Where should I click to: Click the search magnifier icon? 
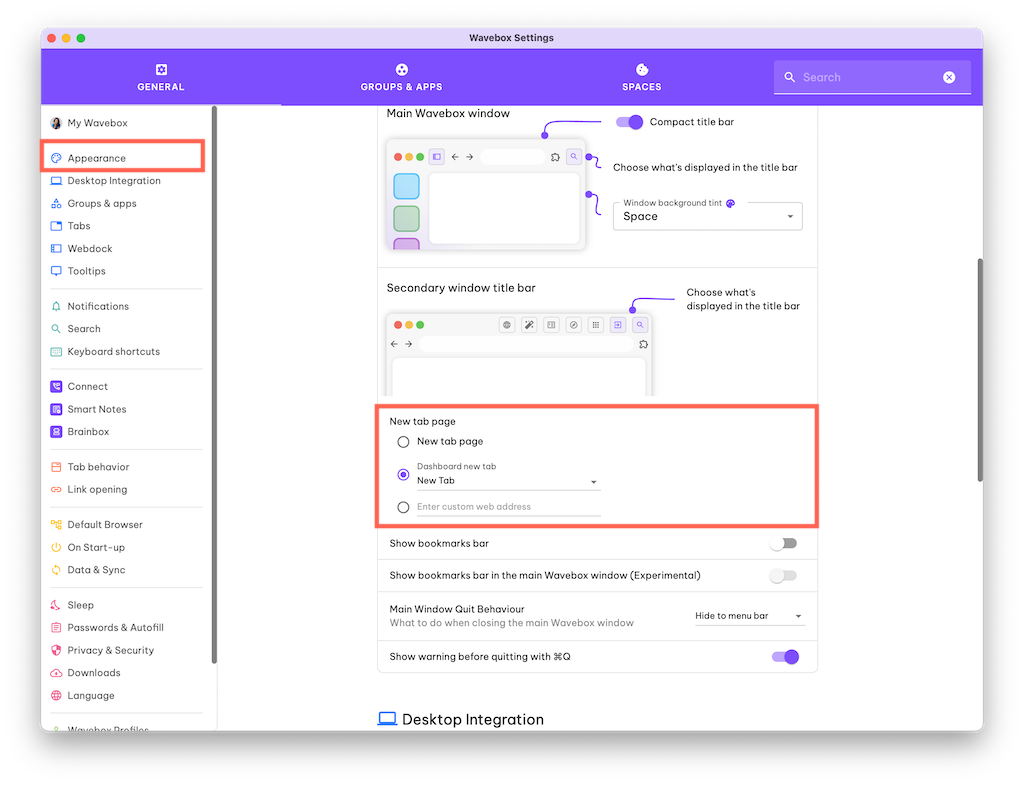click(x=790, y=77)
